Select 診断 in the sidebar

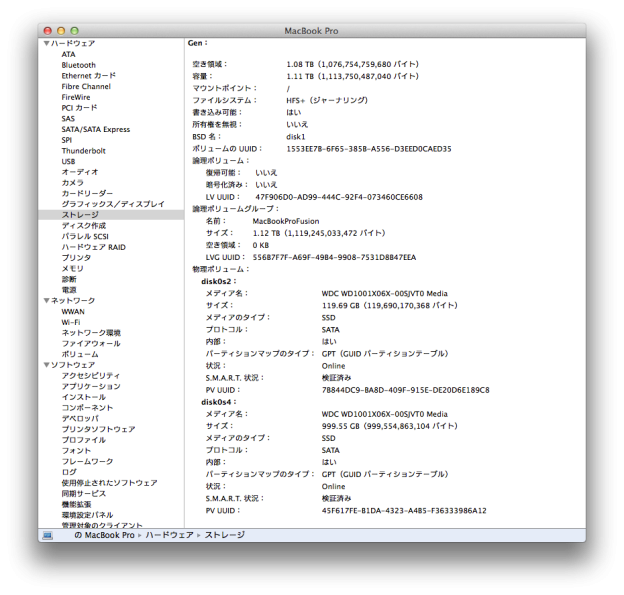tap(69, 279)
